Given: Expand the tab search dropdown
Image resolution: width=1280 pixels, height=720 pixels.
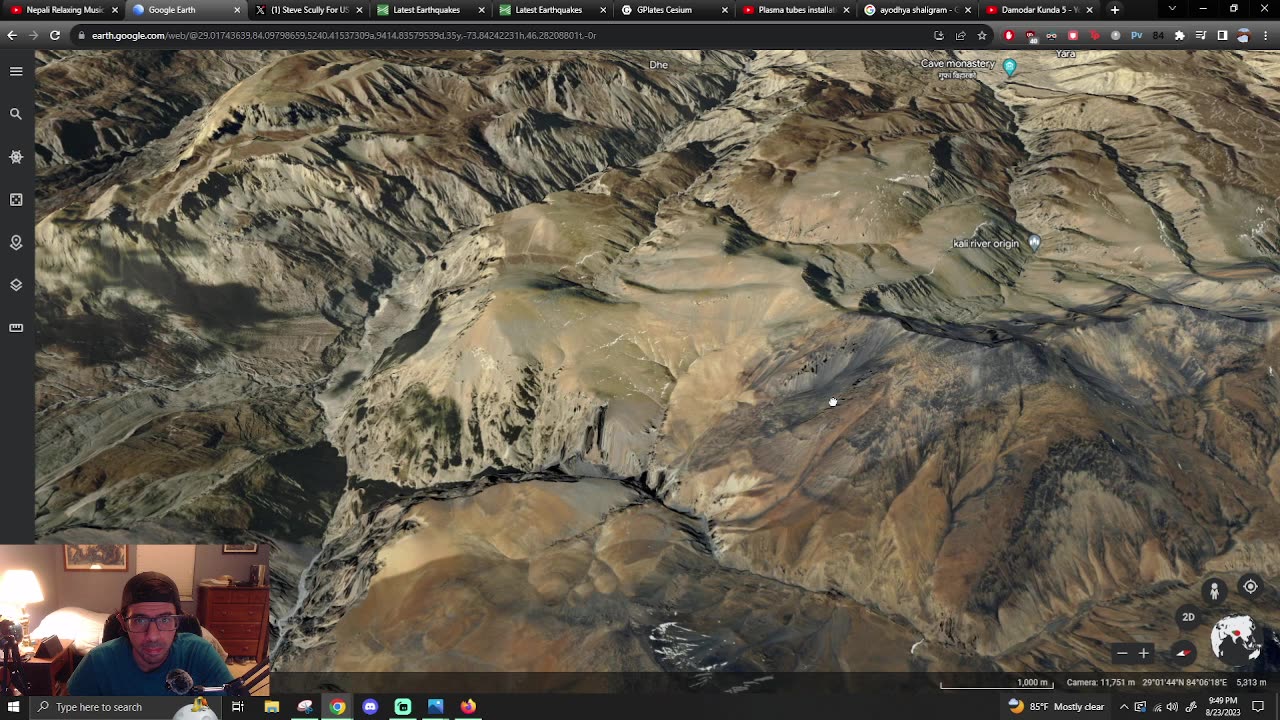Looking at the screenshot, I should click(x=1172, y=9).
